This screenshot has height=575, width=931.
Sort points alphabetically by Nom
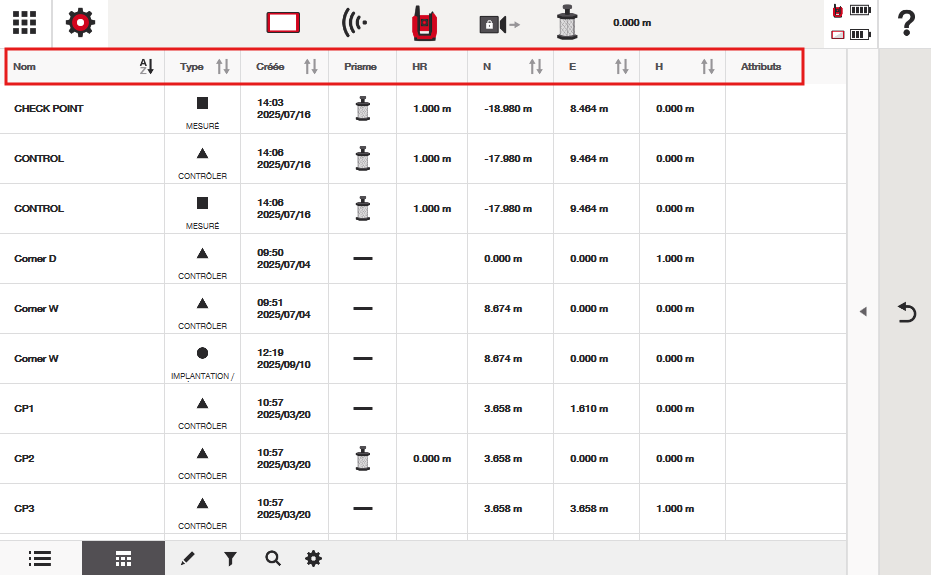[146, 67]
